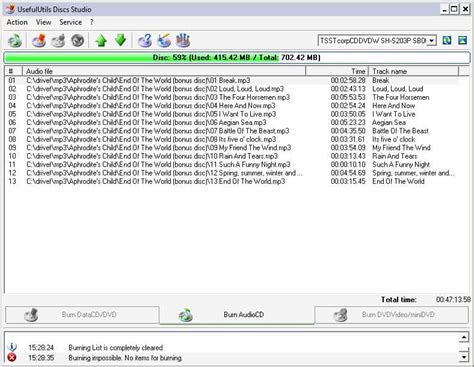This screenshot has height=367, width=474.
Task: Select the 09 My Friend The Wind.mp3 file
Action: (159, 148)
